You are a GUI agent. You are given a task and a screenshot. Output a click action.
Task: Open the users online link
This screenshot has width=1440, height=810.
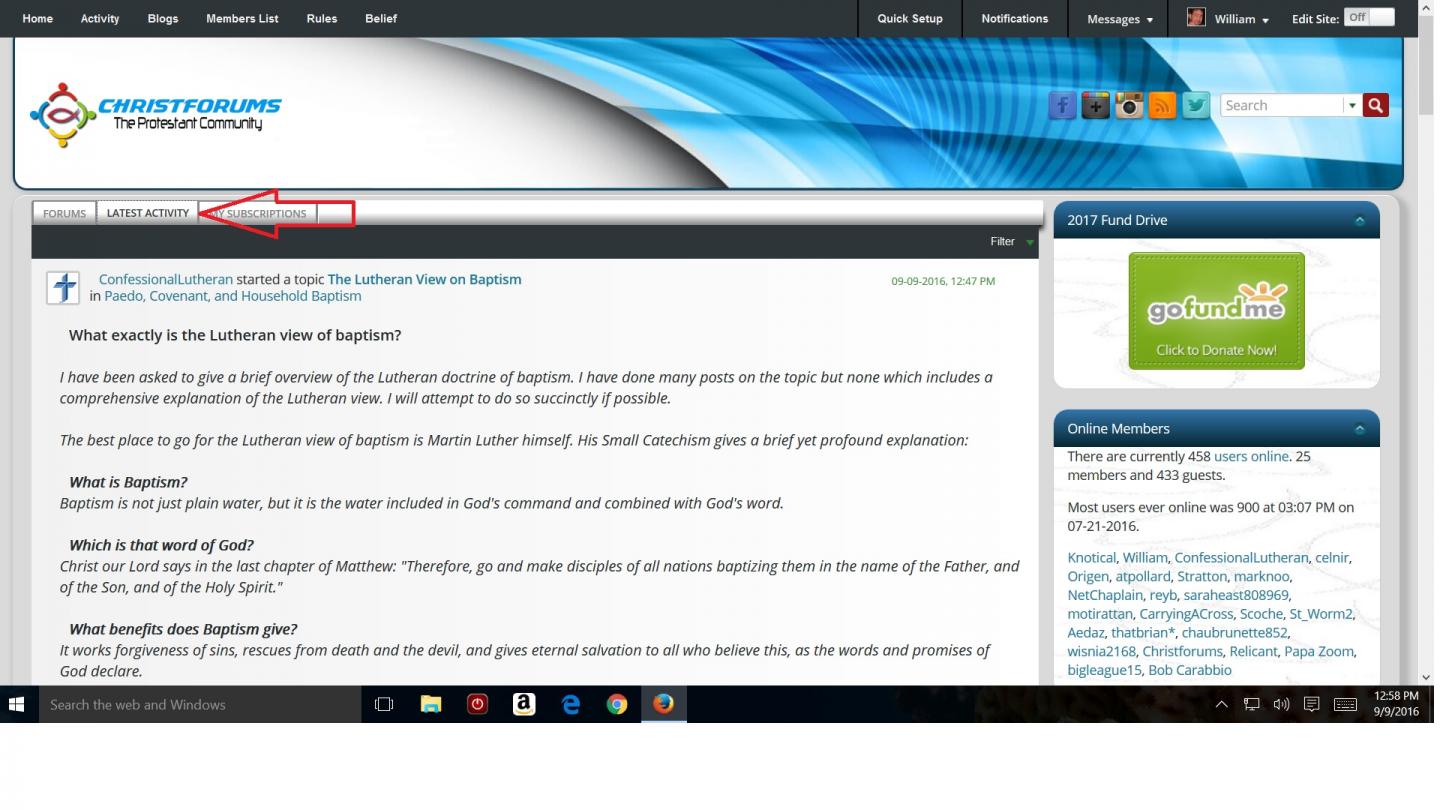(x=1251, y=456)
